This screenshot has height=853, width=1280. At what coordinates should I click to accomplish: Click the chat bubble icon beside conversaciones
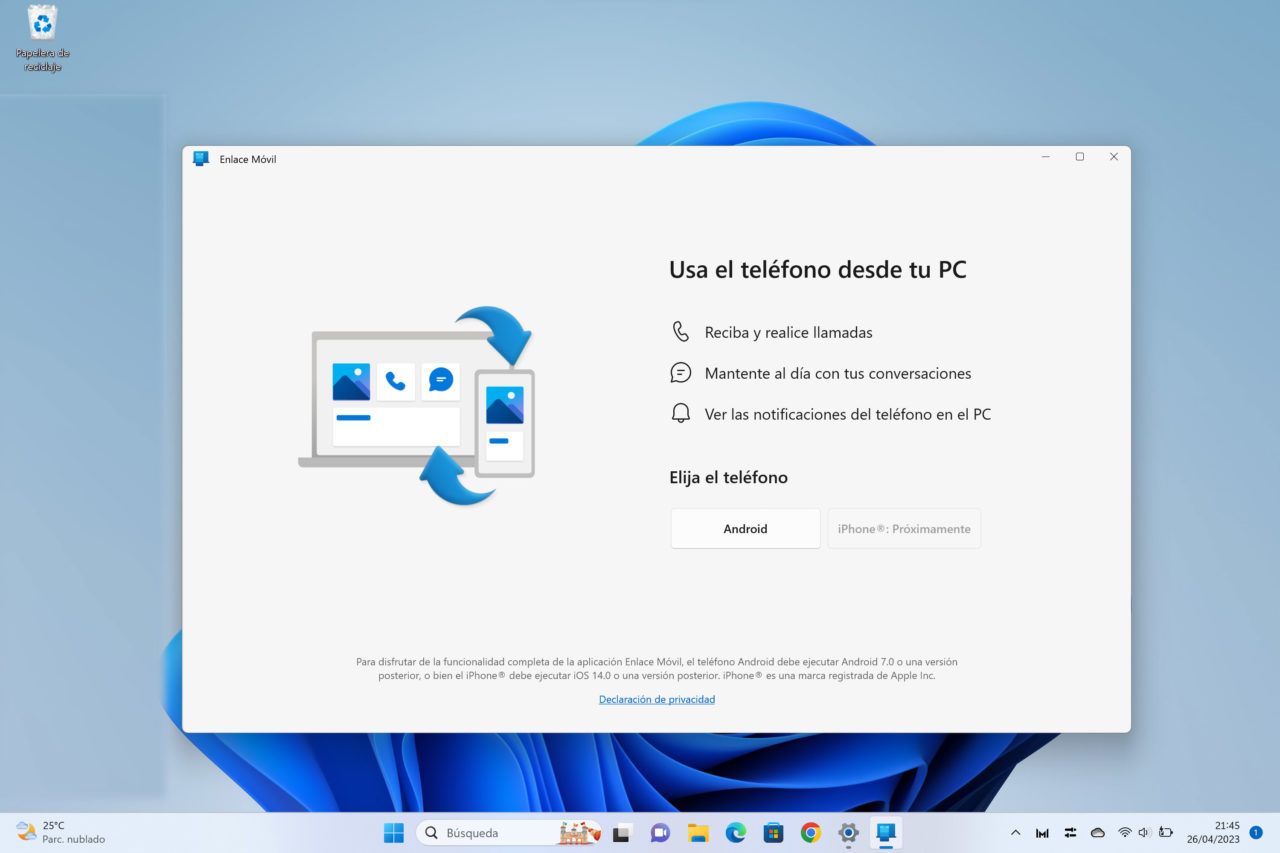(x=681, y=373)
